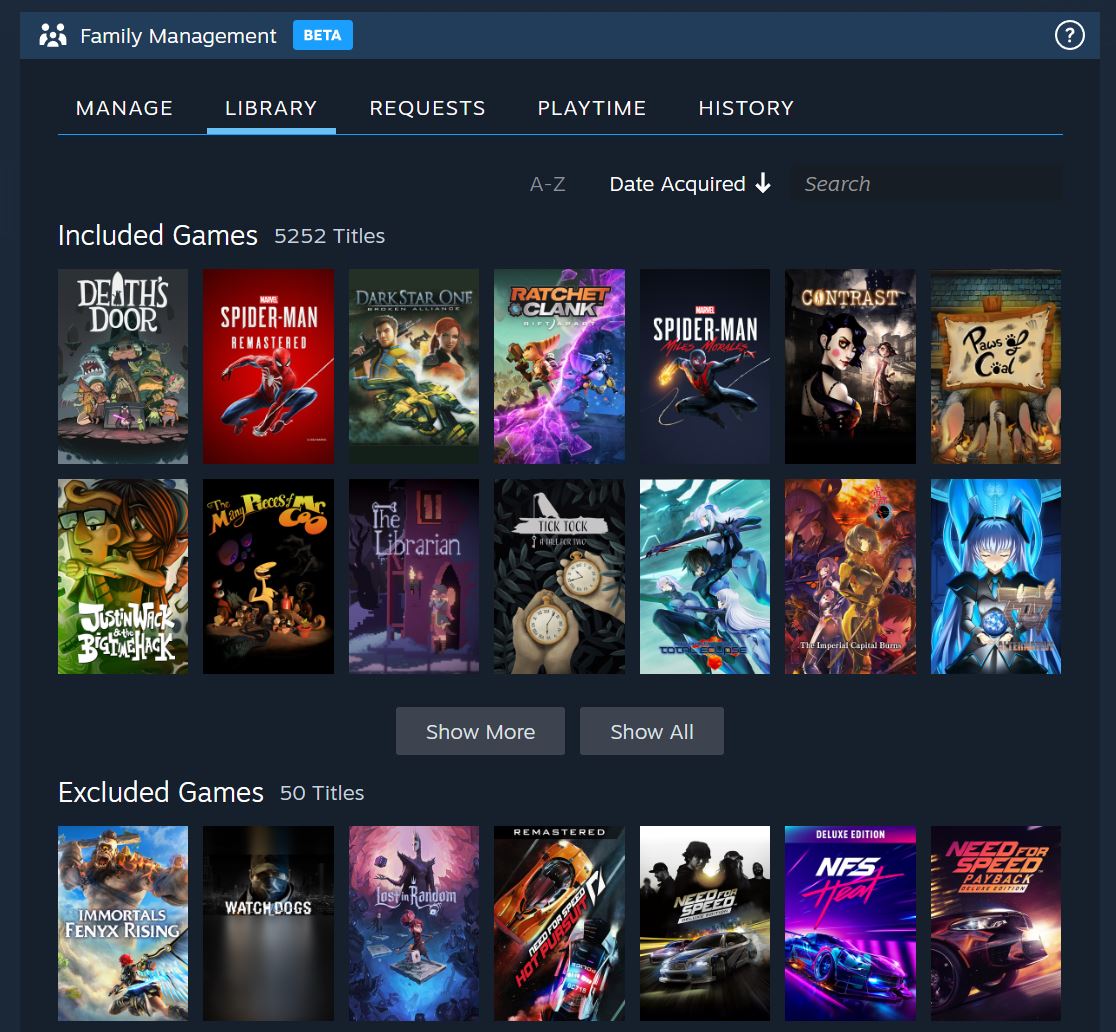
Task: Open NFS Heat Deluxe Edition cover
Action: (x=851, y=923)
